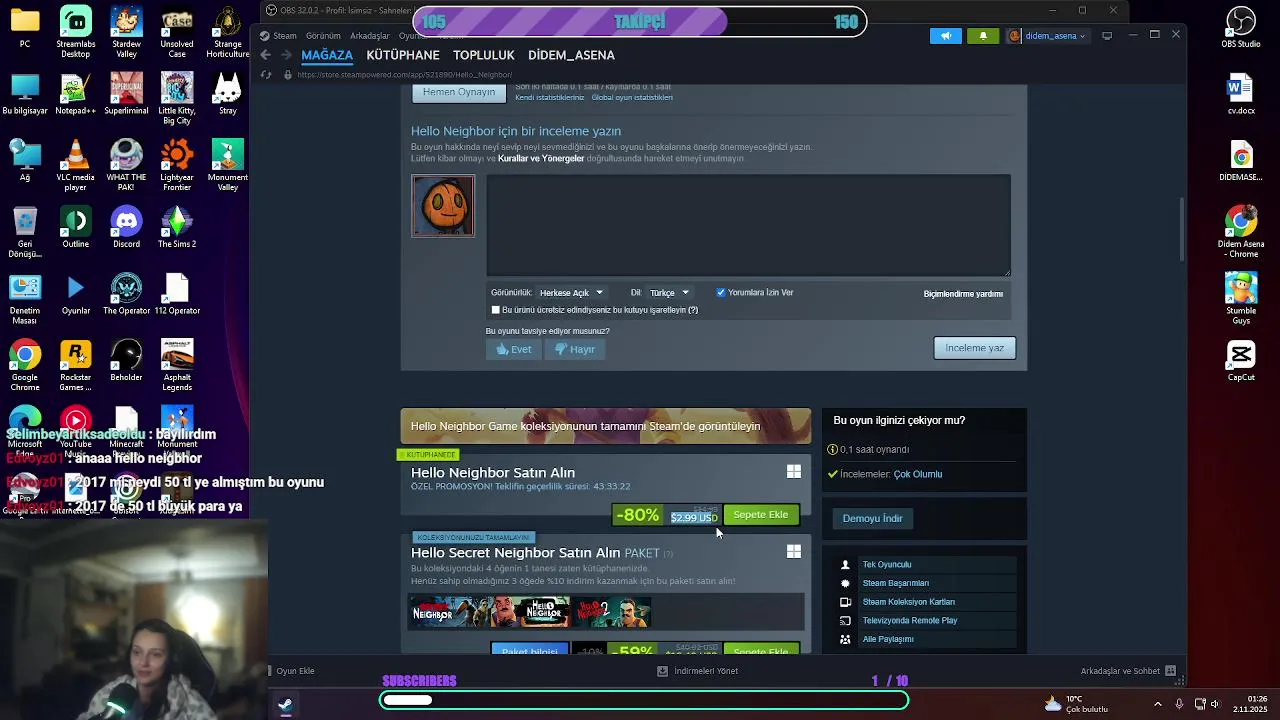Show hidden system tray icons chevron
Image resolution: width=1280 pixels, height=720 pixels.
click(1158, 704)
